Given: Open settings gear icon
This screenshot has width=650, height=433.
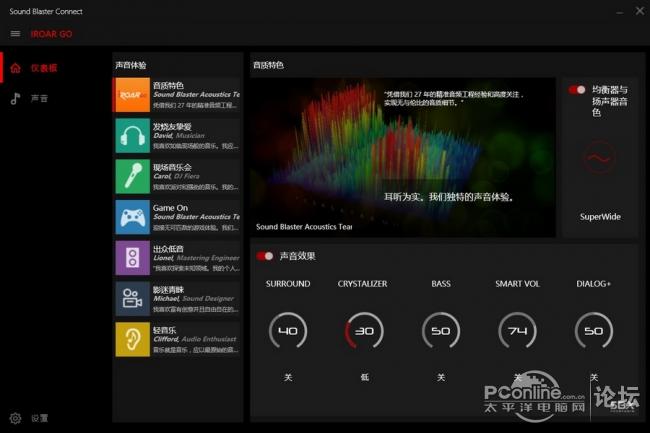Looking at the screenshot, I should pos(15,418).
